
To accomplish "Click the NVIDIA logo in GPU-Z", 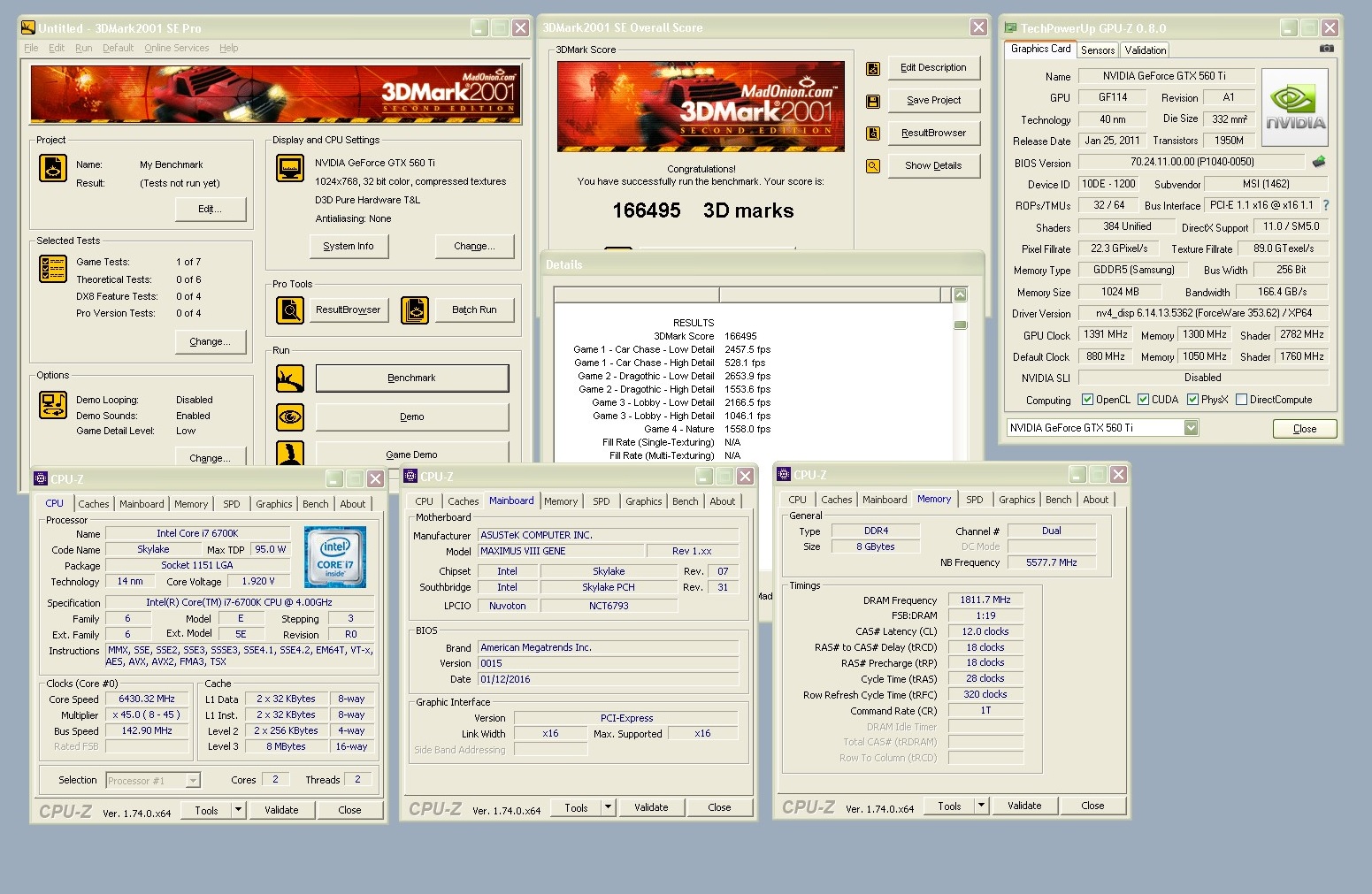I will pos(1296,108).
